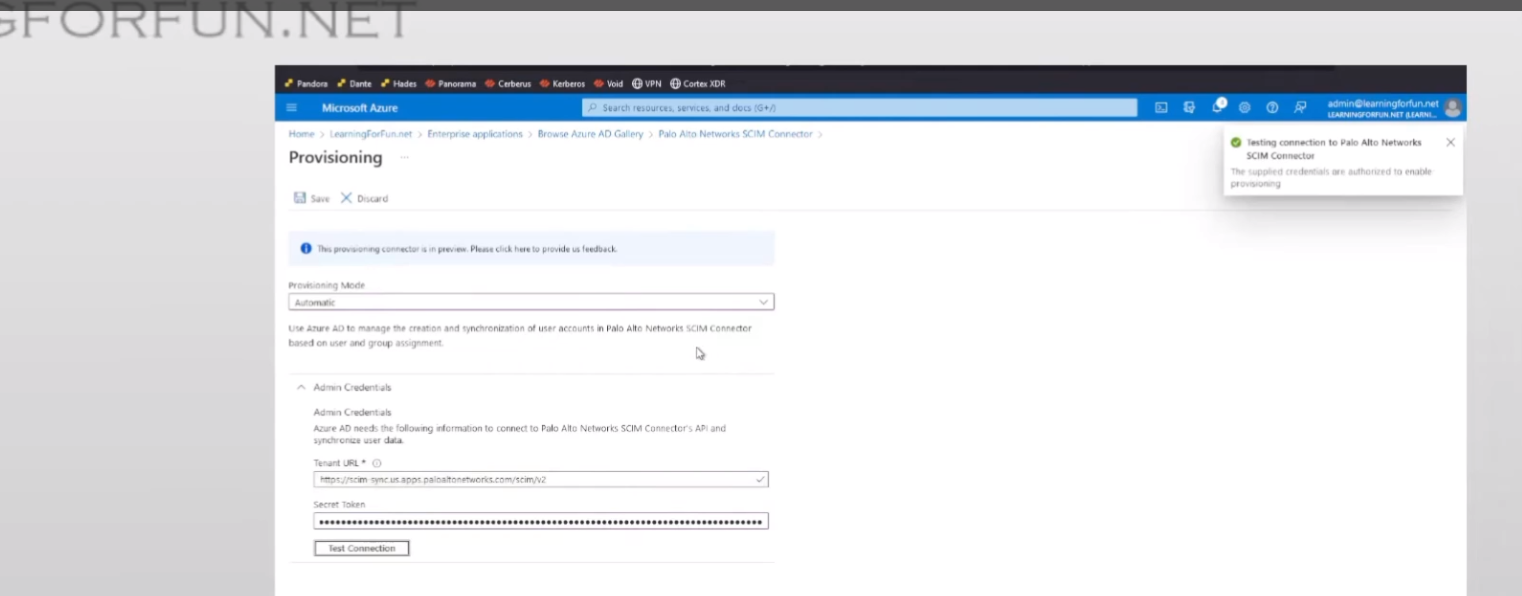Open the Provisioning Mode dropdown
The width and height of the screenshot is (1522, 596).
coord(531,302)
